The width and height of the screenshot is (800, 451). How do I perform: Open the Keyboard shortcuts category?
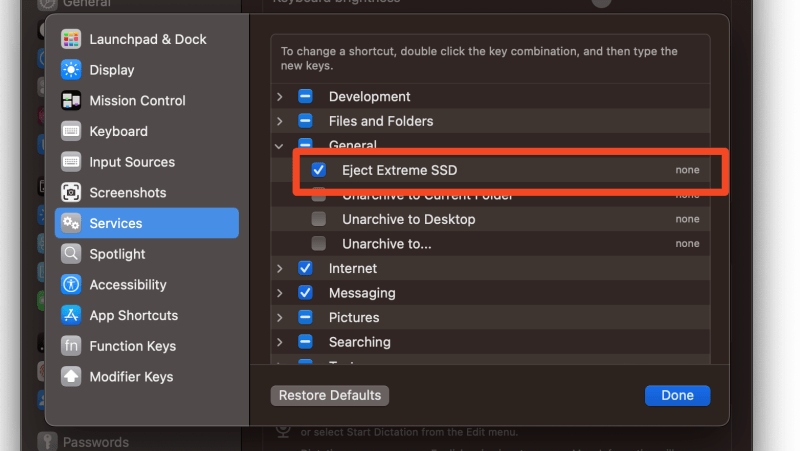point(147,131)
